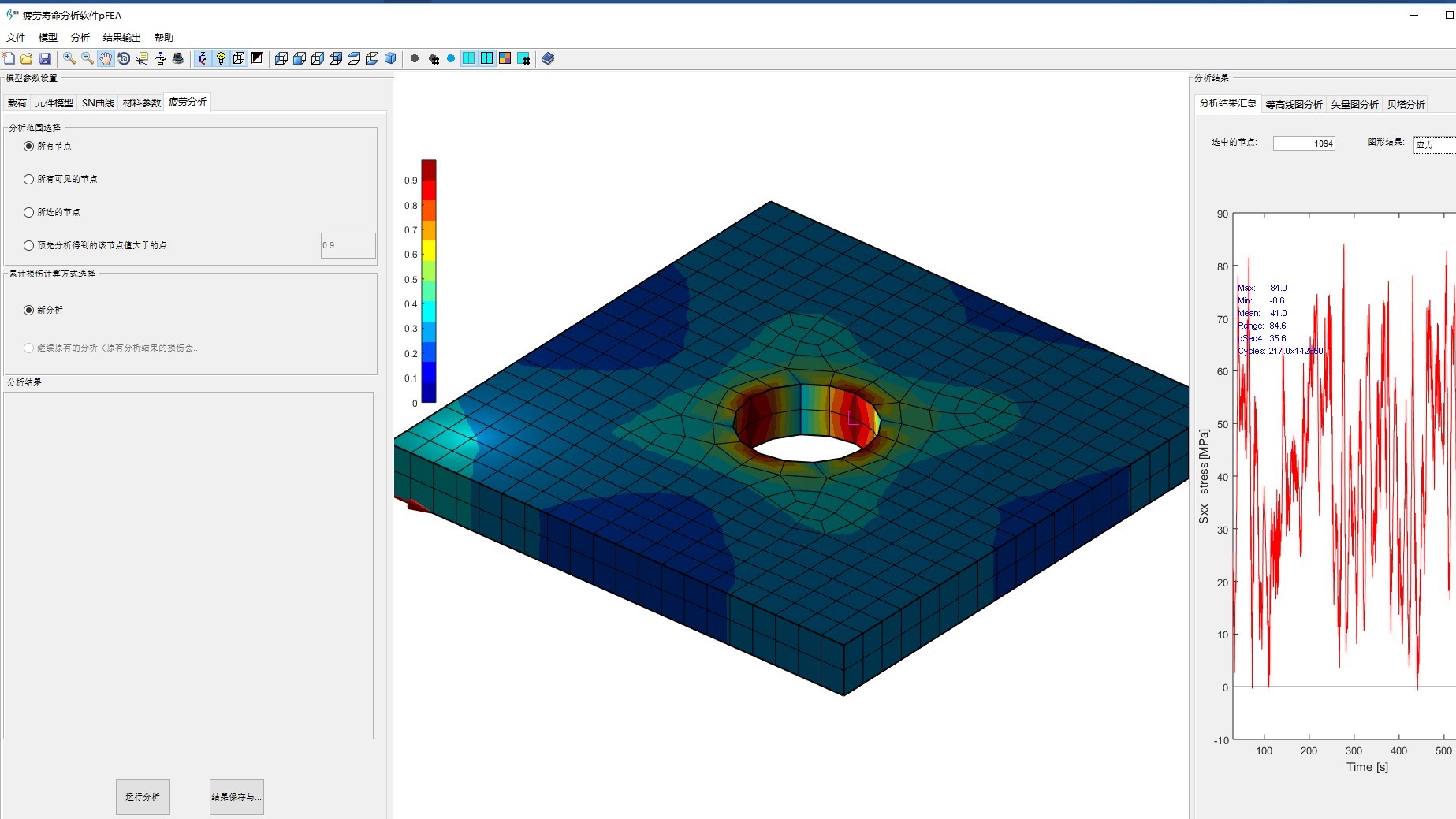Select the 所有可见的节点 radio option
This screenshot has width=1456, height=819.
(29, 179)
